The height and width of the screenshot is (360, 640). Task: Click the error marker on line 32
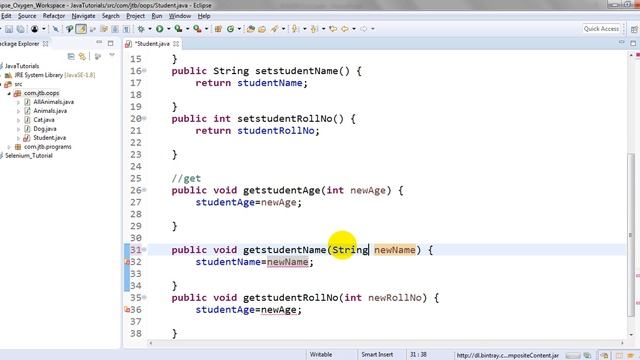127,262
